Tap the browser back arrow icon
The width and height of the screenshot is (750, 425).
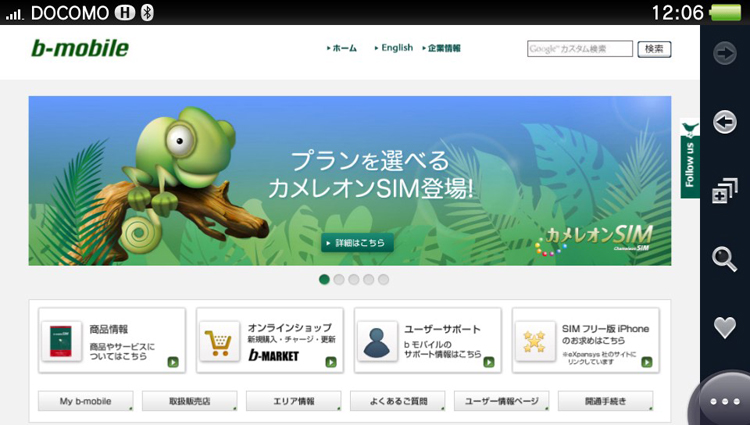pyautogui.click(x=725, y=122)
